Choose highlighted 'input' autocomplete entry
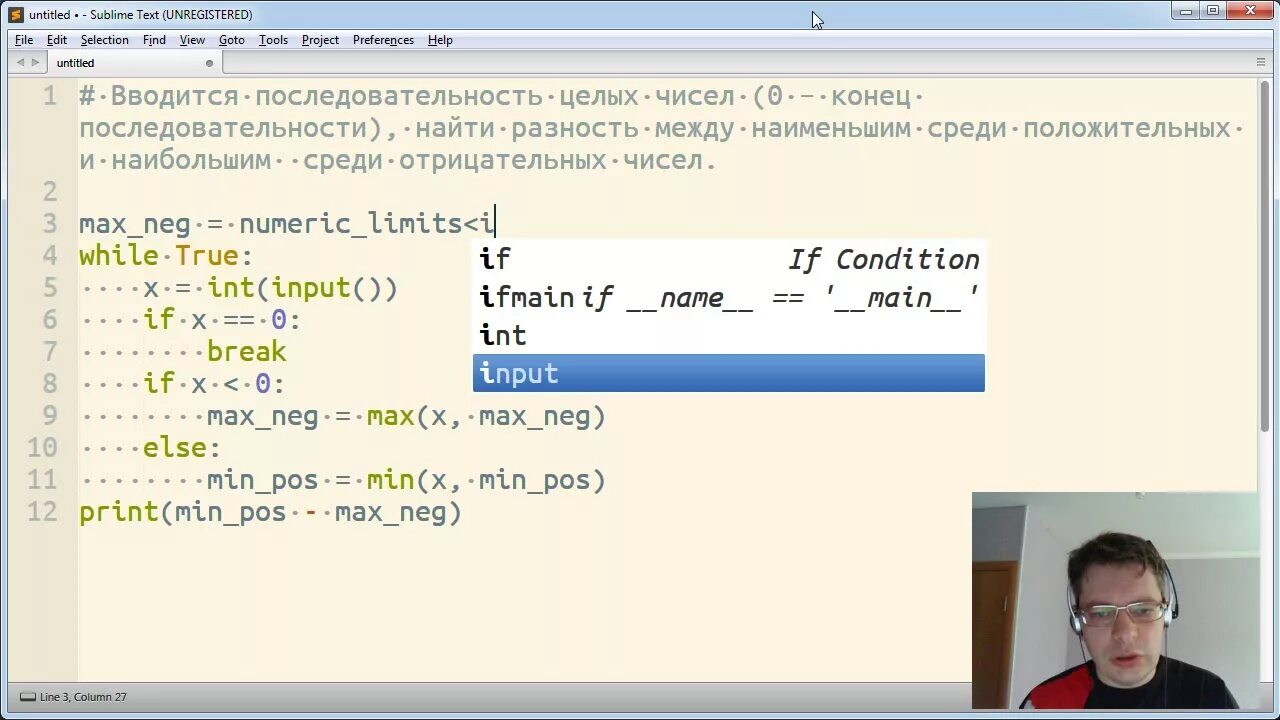1280x720 pixels. (729, 373)
